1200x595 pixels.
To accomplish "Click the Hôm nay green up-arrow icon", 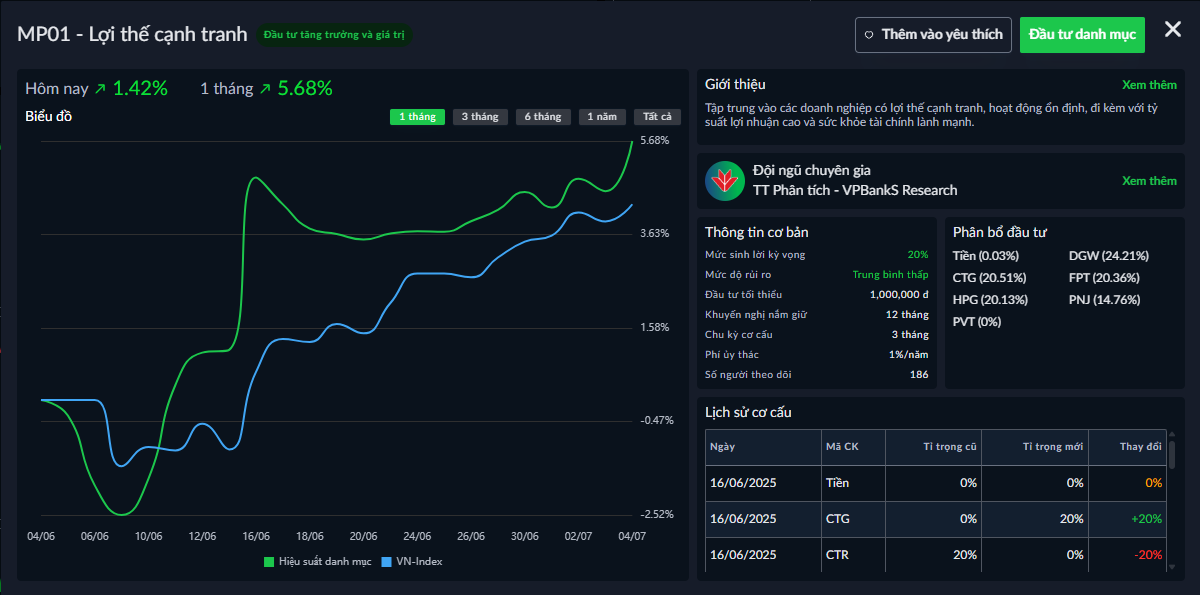I will pos(100,89).
